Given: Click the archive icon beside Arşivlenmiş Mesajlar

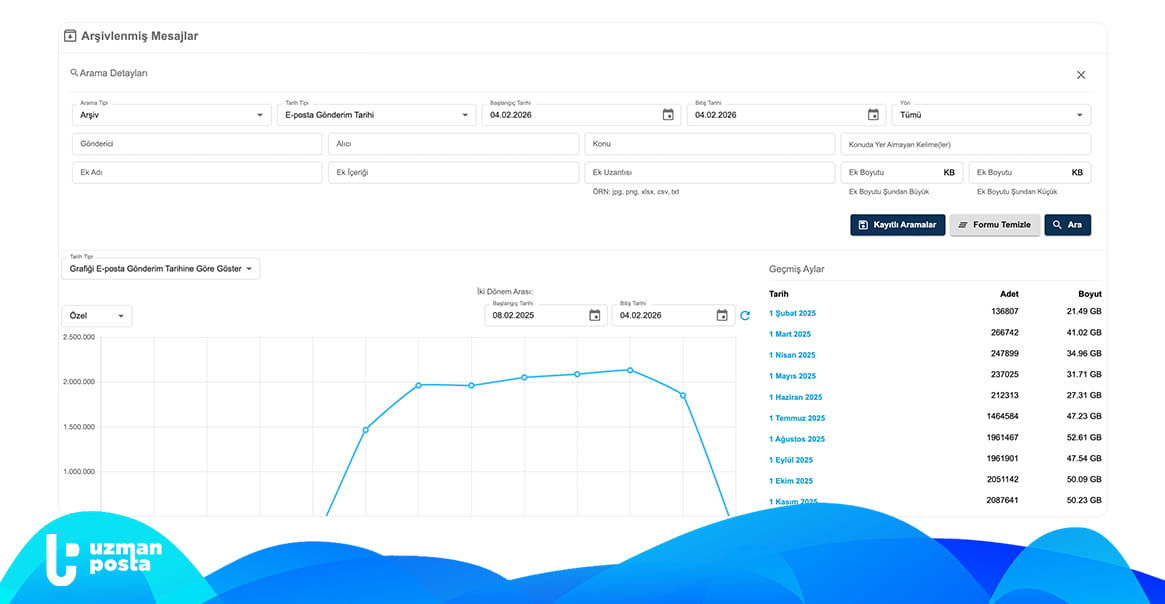Looking at the screenshot, I should (x=70, y=36).
